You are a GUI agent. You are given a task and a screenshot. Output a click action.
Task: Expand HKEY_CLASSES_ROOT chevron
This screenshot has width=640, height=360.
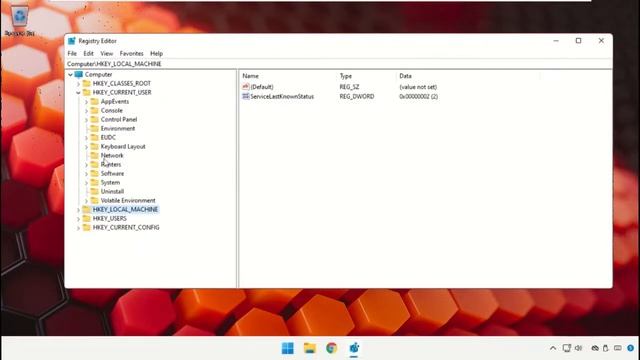(x=78, y=84)
